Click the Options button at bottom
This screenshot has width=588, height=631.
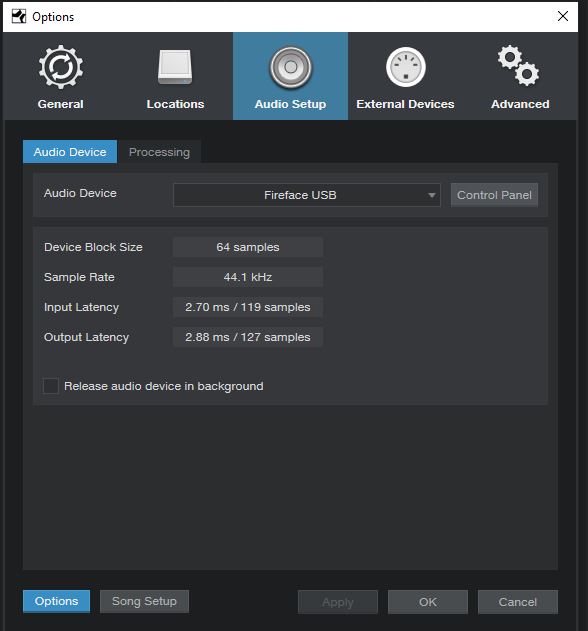point(56,601)
